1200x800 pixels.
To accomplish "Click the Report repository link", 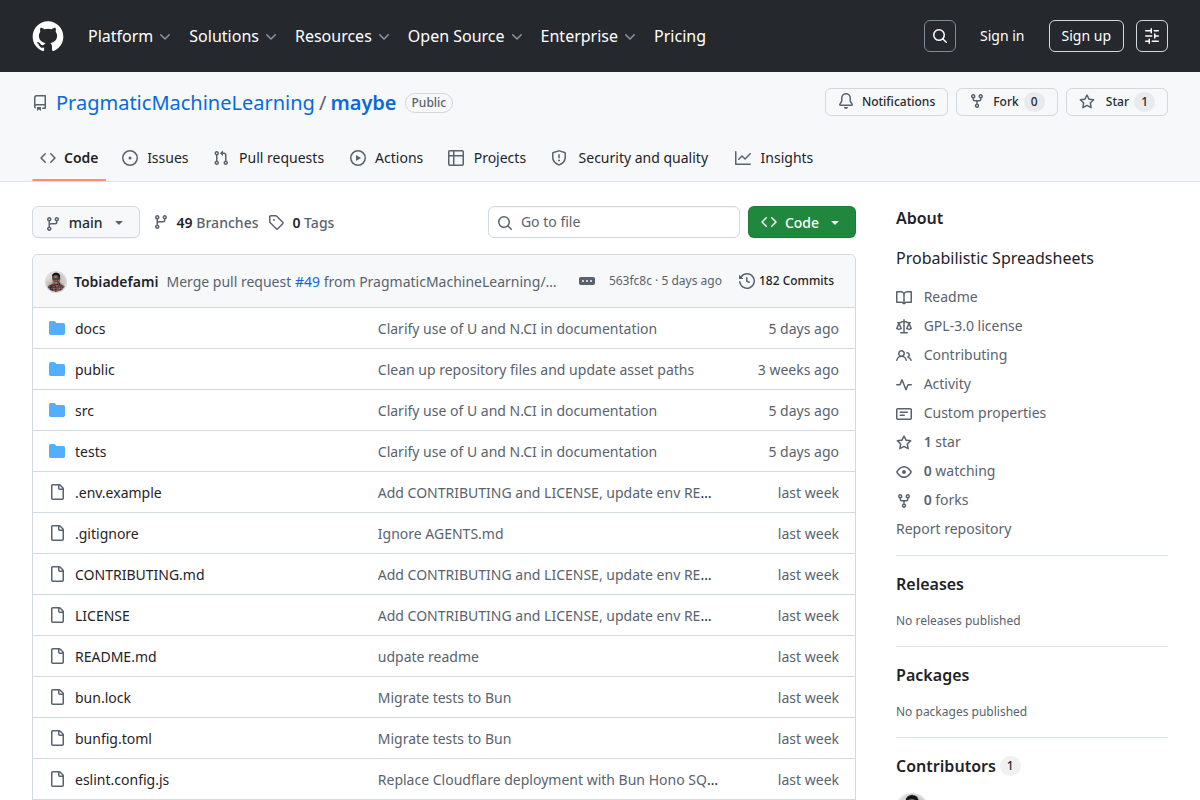I will 954,529.
